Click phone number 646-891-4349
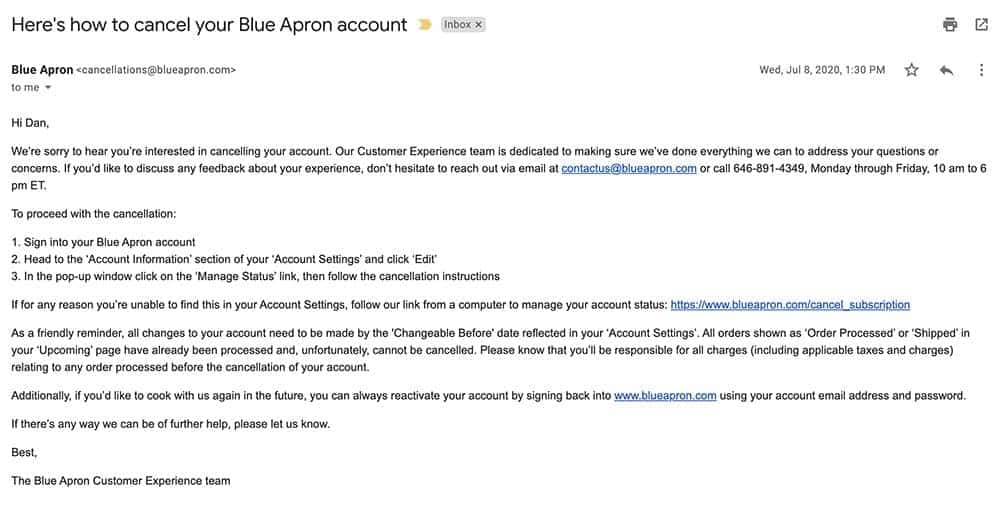Image resolution: width=1000 pixels, height=513 pixels. pyautogui.click(x=769, y=168)
